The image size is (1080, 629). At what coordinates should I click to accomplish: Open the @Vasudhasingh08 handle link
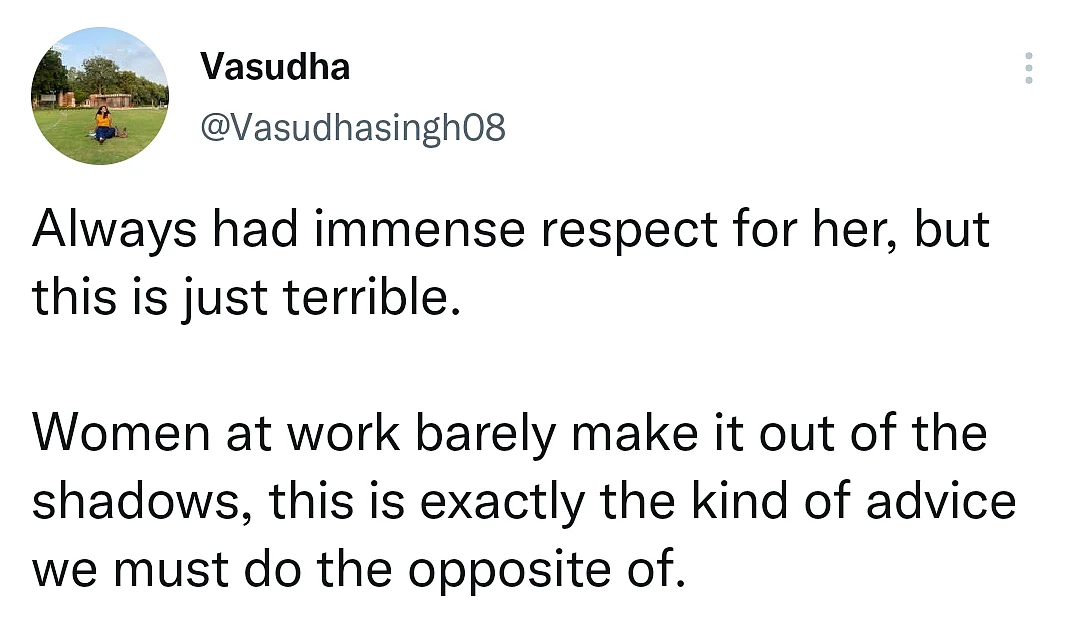[x=353, y=127]
